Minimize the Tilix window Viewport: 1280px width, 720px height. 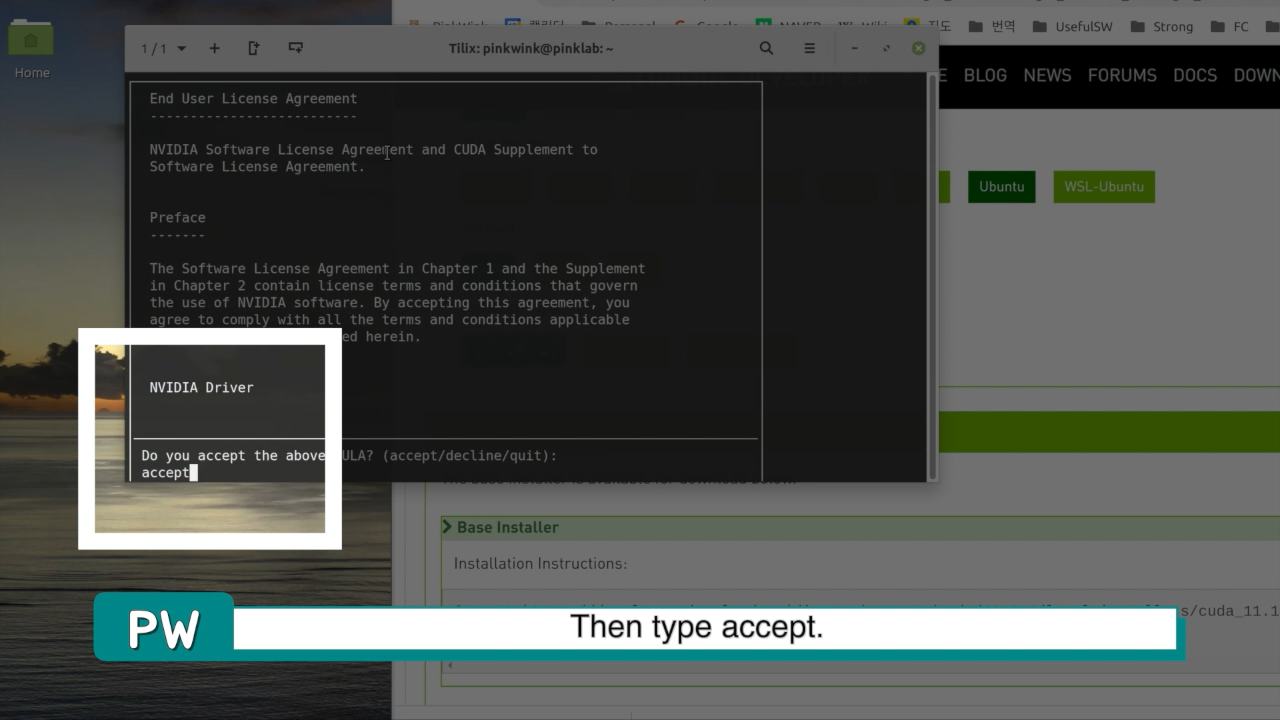854,48
